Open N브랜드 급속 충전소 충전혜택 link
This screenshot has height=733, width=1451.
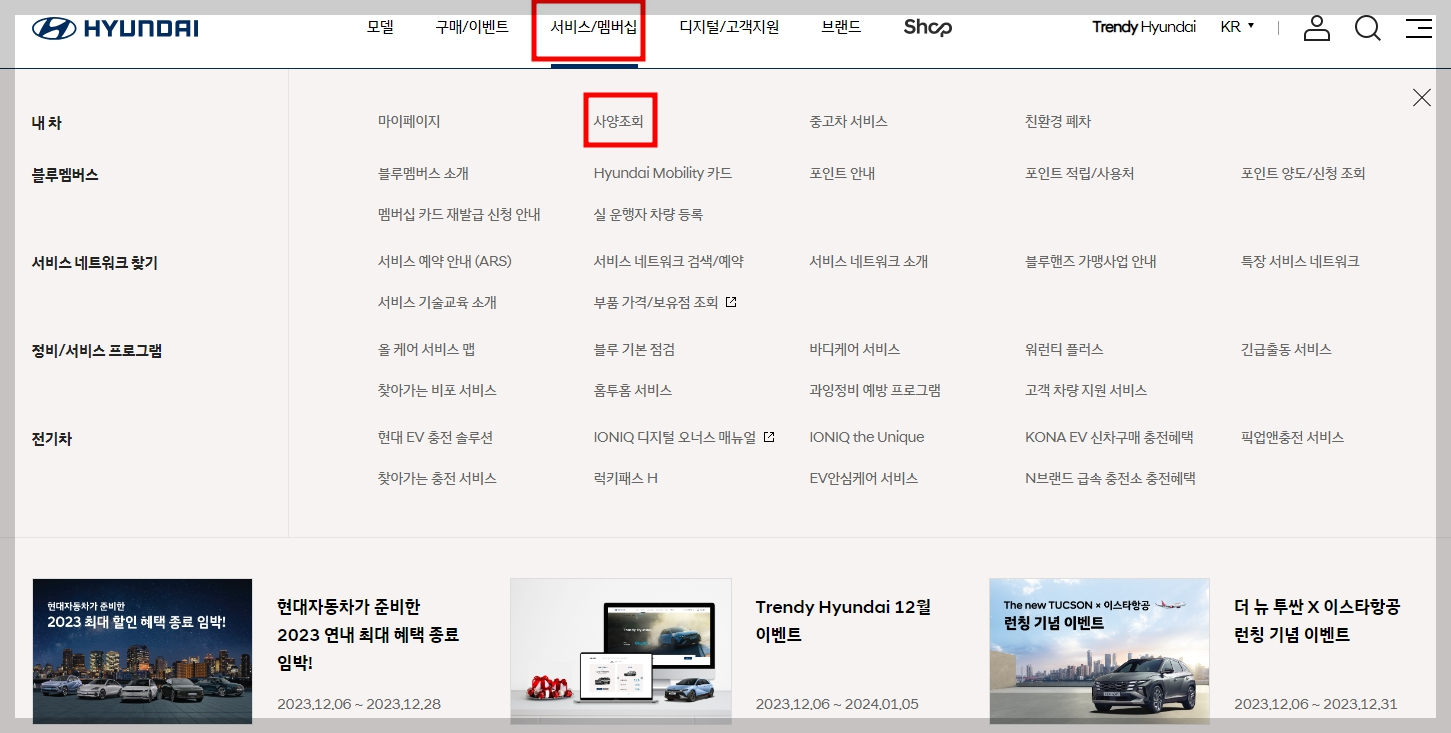tap(1110, 478)
